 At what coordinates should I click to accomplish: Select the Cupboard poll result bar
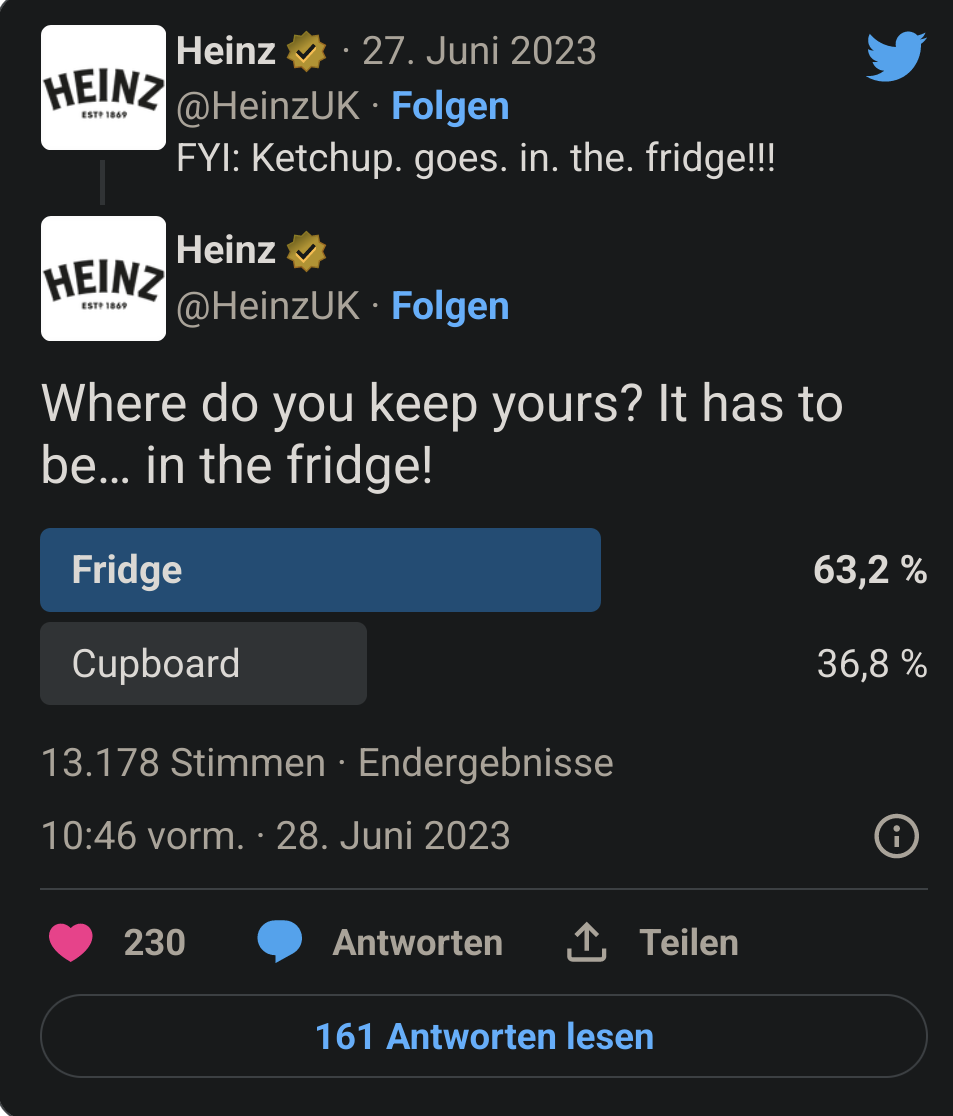coord(204,663)
